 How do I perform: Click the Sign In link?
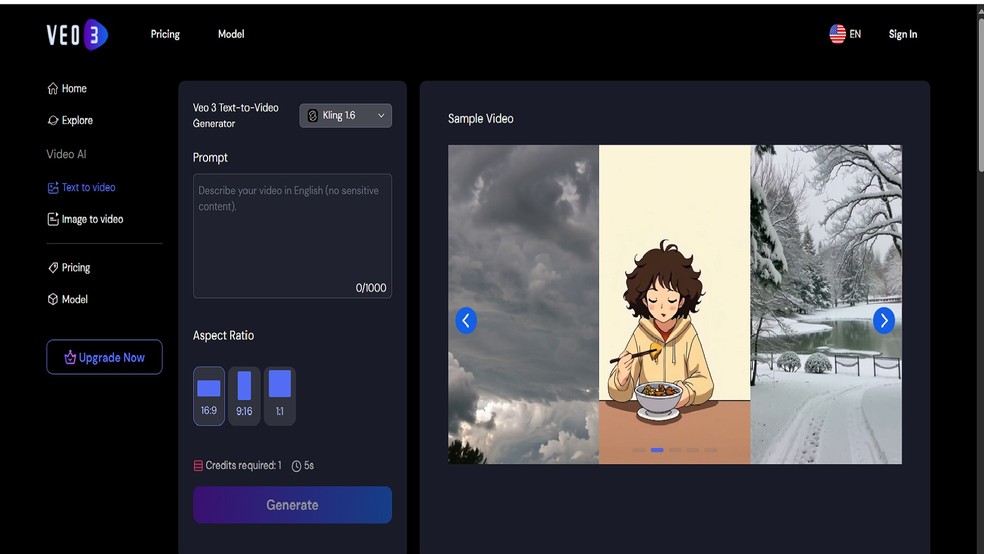pyautogui.click(x=902, y=35)
